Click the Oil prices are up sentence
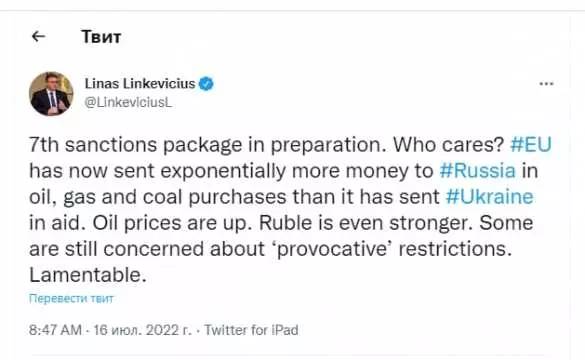Image resolution: width=585 pixels, height=360 pixels. [170, 223]
